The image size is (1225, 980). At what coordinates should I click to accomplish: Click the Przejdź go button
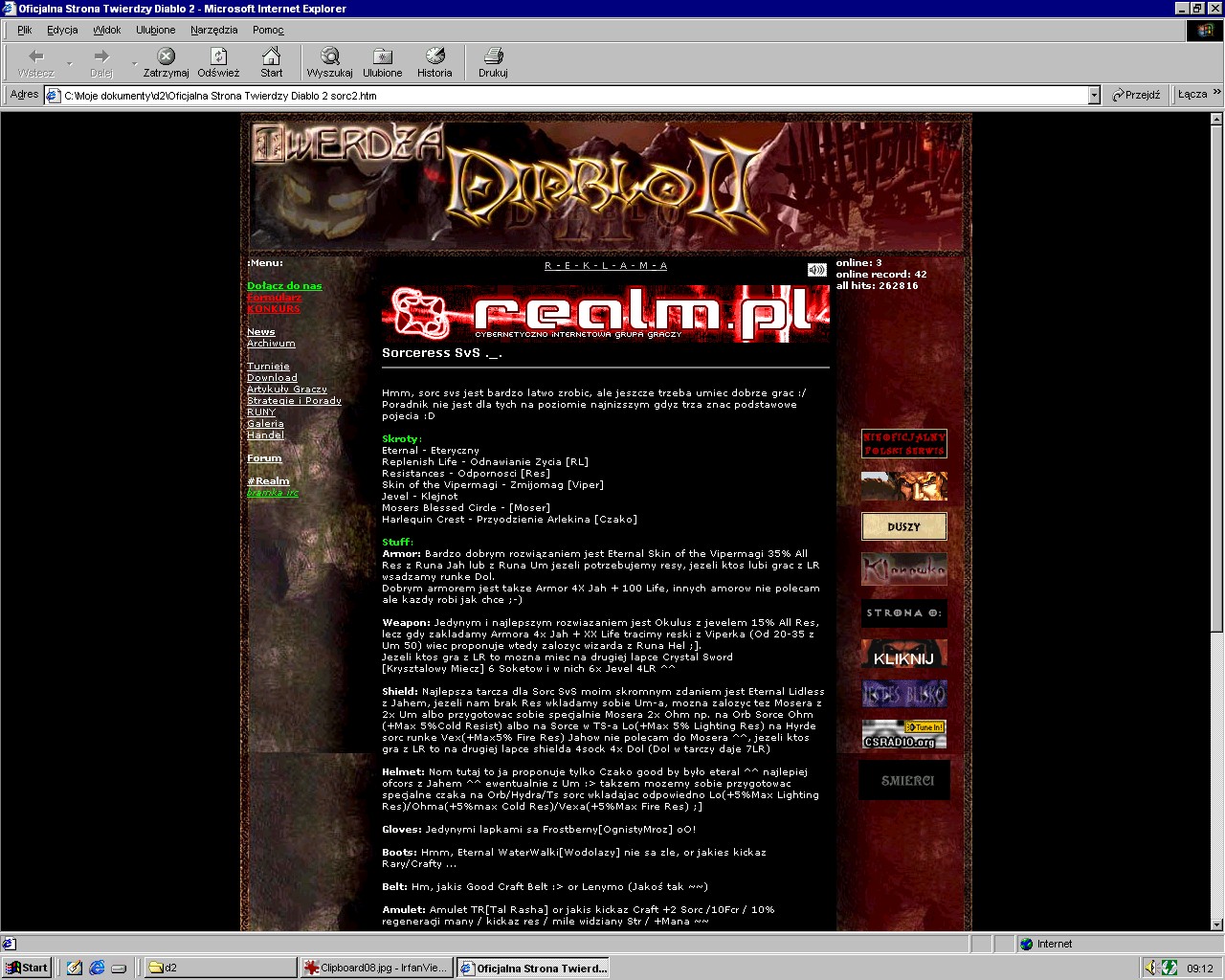[x=1136, y=95]
